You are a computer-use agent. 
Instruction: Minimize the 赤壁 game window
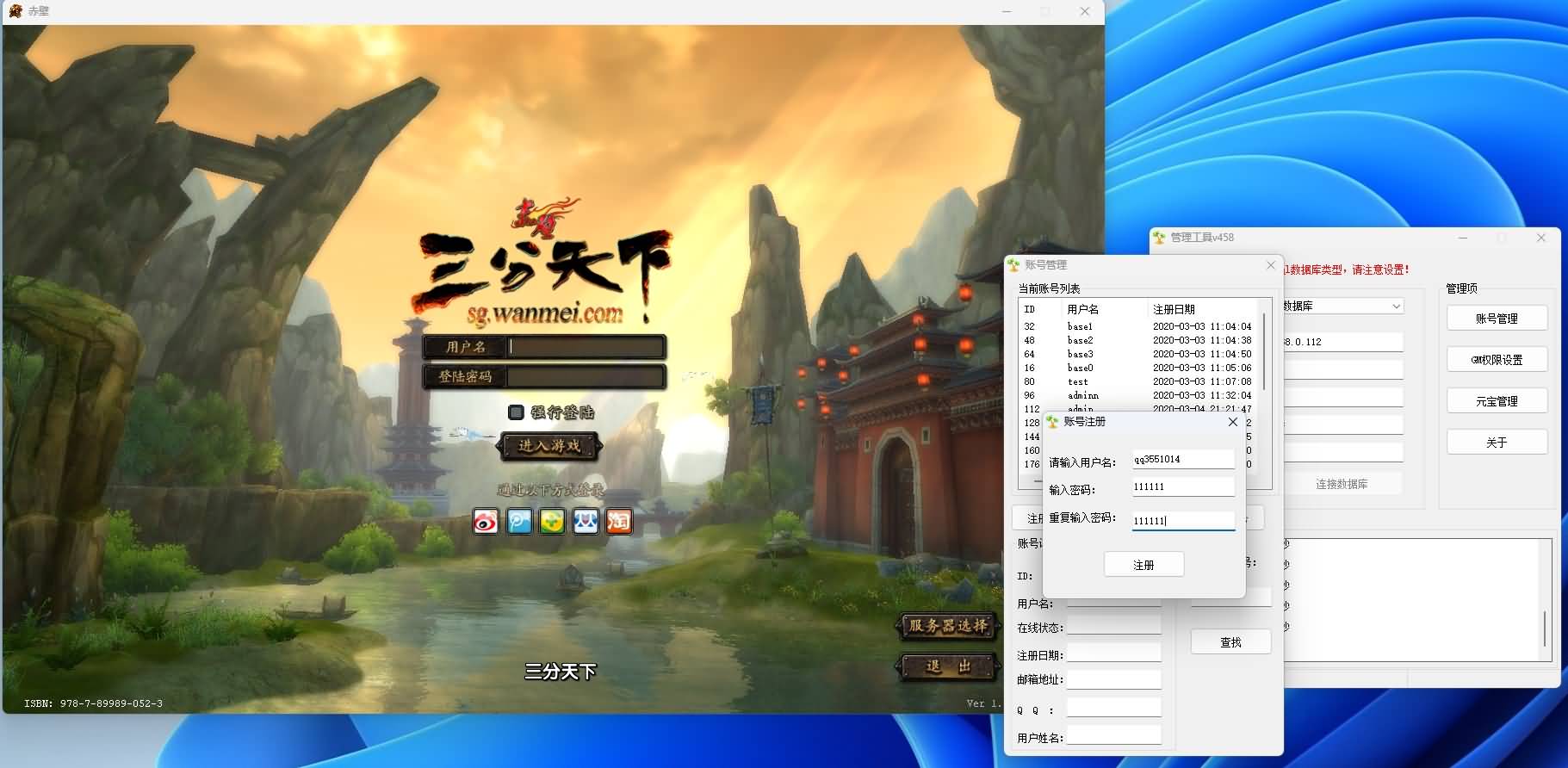[x=1007, y=11]
